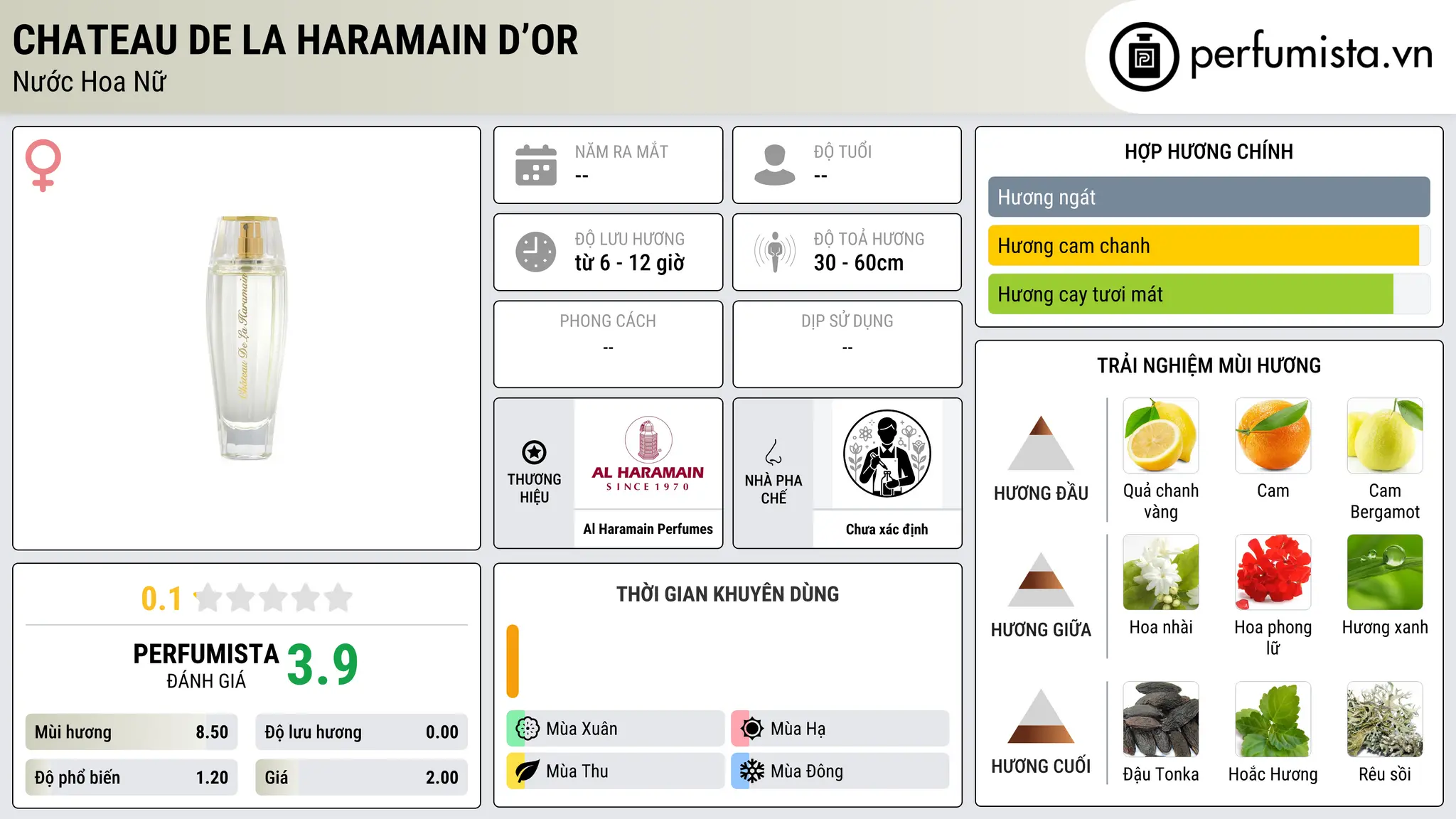Click the Chưa xác định perfumer label
Image resolution: width=1456 pixels, height=819 pixels.
pyautogui.click(x=887, y=529)
